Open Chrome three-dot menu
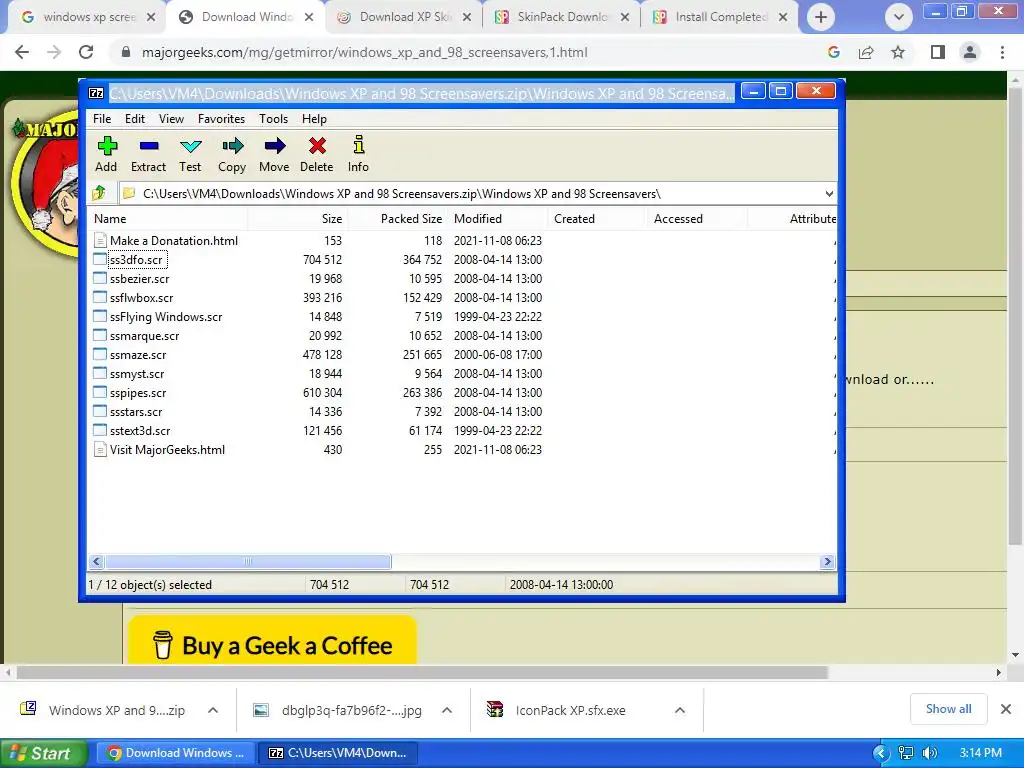The width and height of the screenshot is (1024, 768). 1002,52
